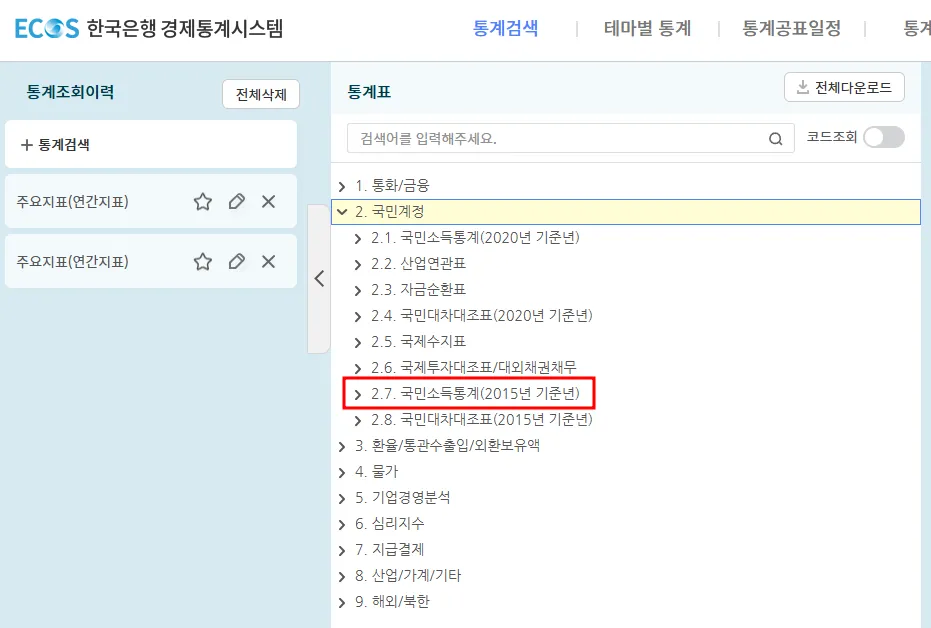
Task: Select 3. 환율/통관수출입/외환보유액 row text
Action: [x=447, y=445]
